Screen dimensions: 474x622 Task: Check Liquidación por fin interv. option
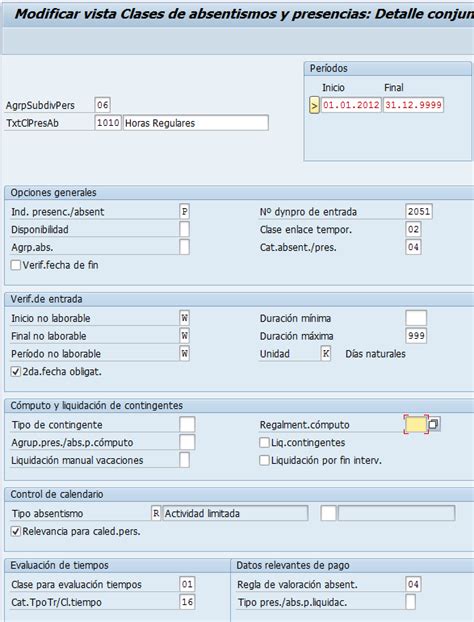click(x=264, y=460)
